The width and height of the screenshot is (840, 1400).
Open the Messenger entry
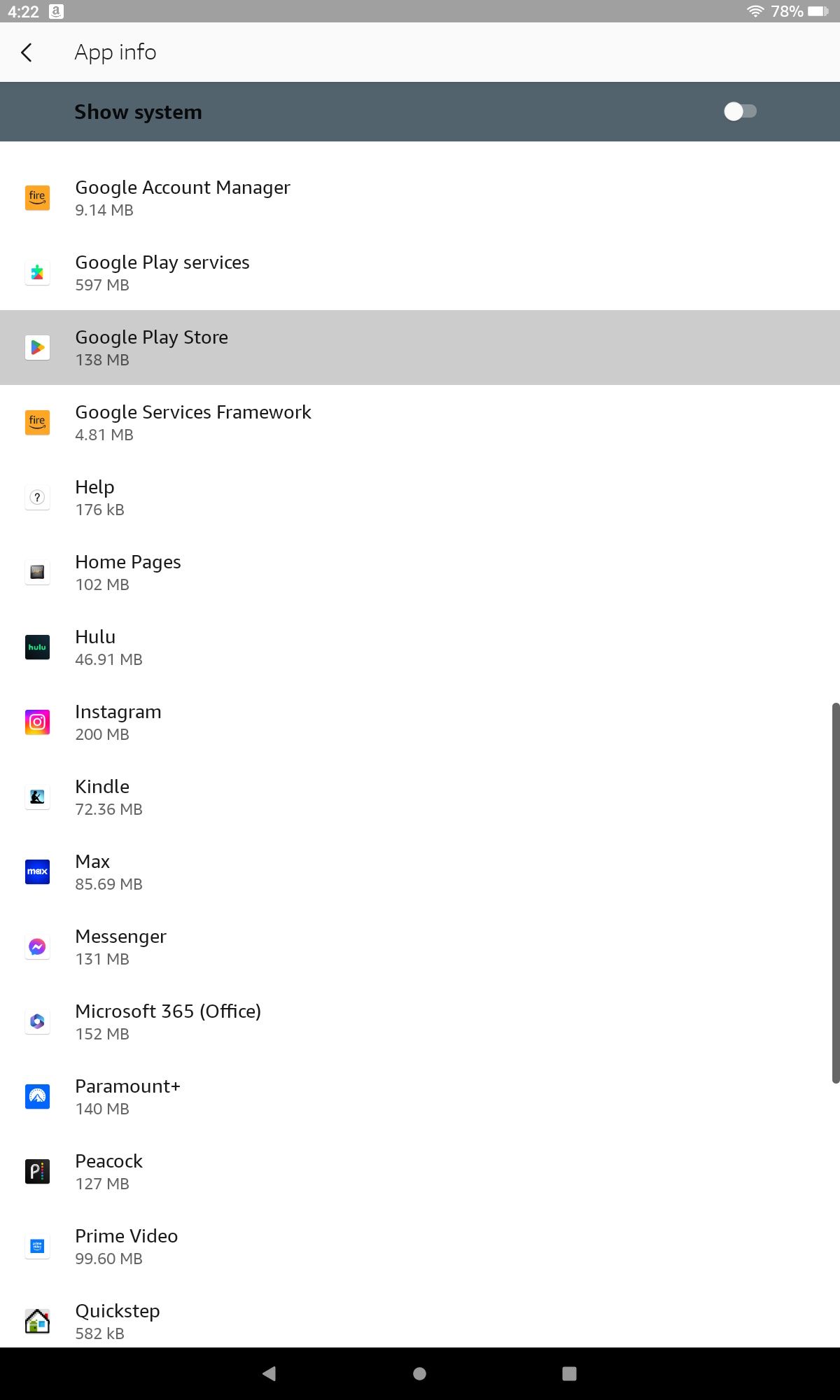pos(420,947)
